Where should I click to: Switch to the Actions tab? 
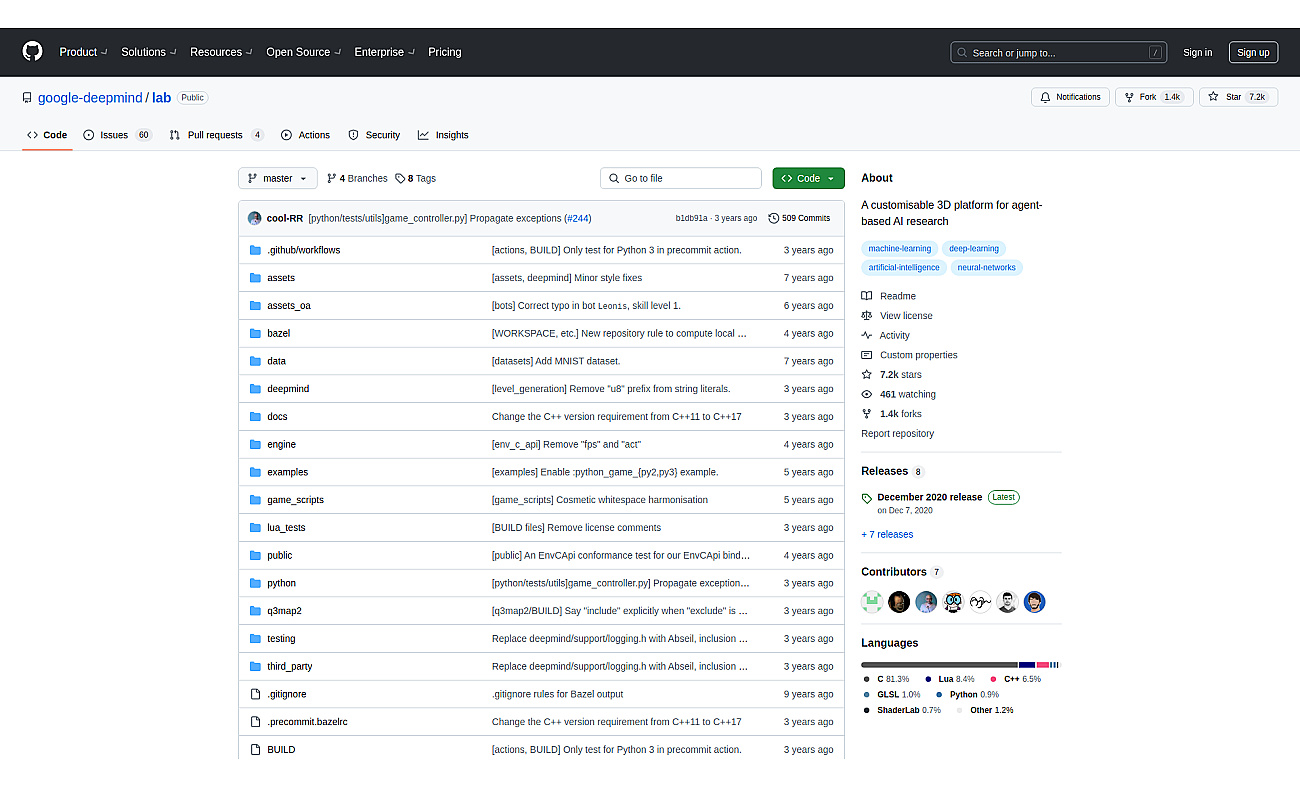pos(305,135)
